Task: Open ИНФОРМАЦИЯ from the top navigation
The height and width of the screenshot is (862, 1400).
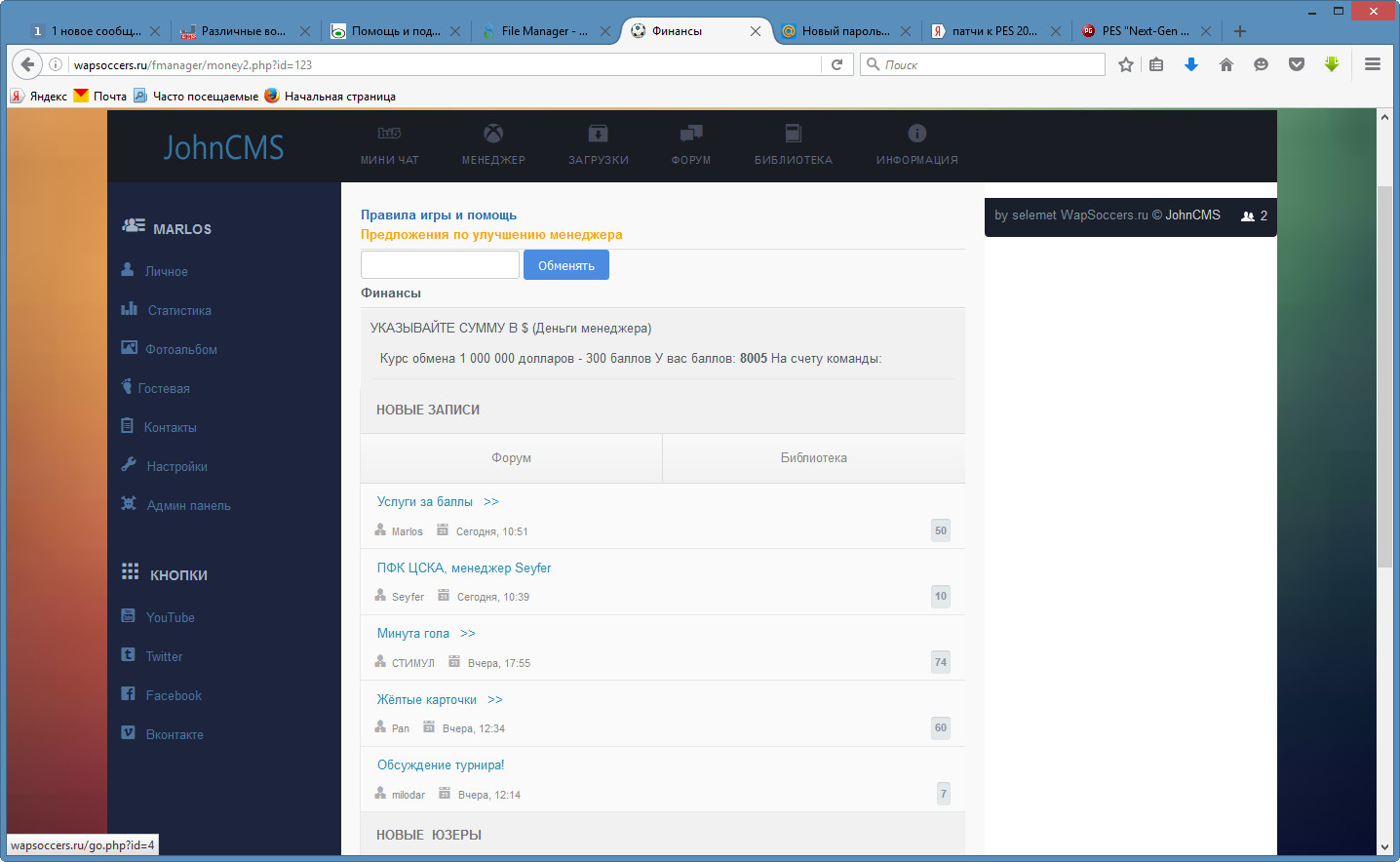Action: point(917,145)
